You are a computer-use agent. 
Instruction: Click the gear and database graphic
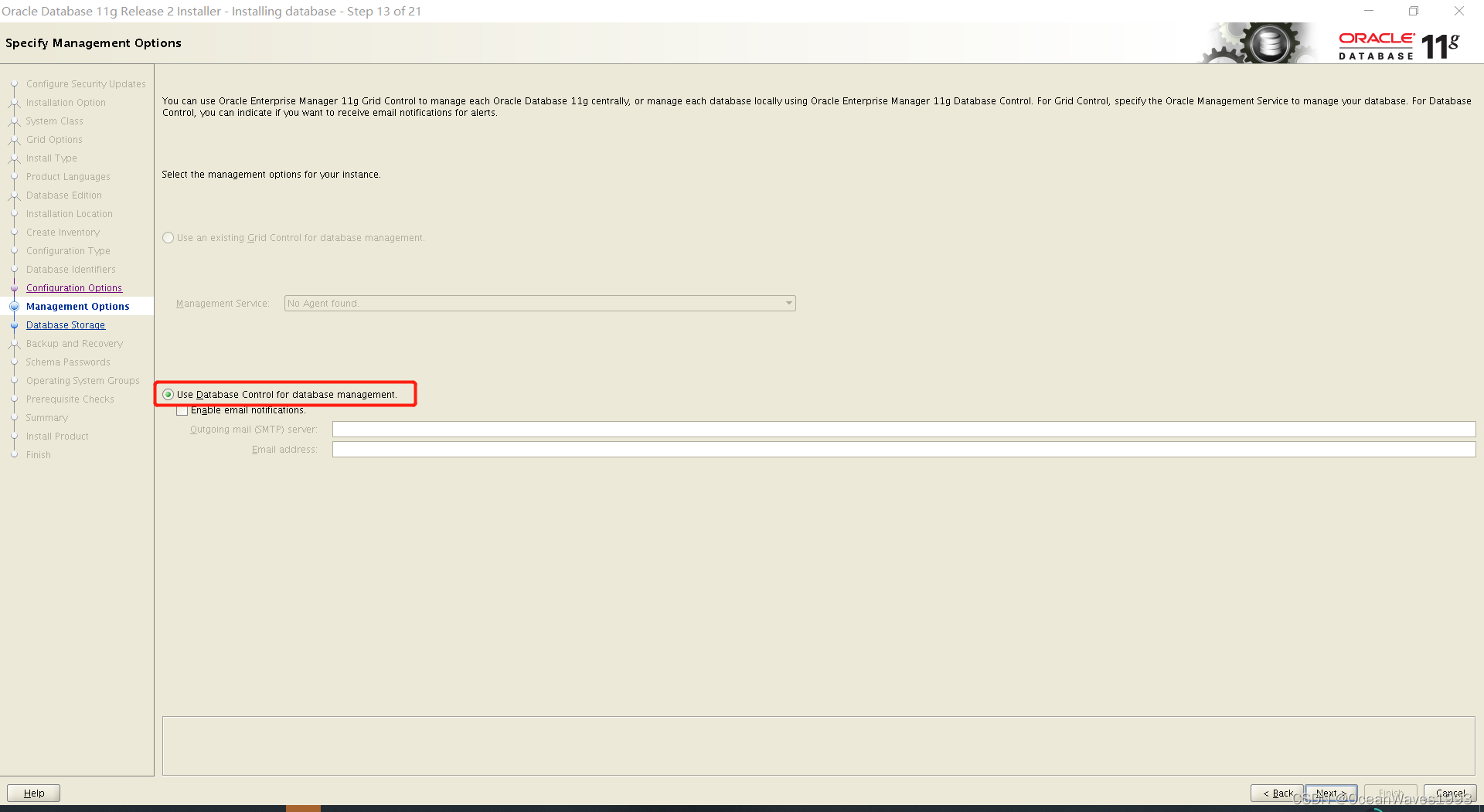point(1258,43)
